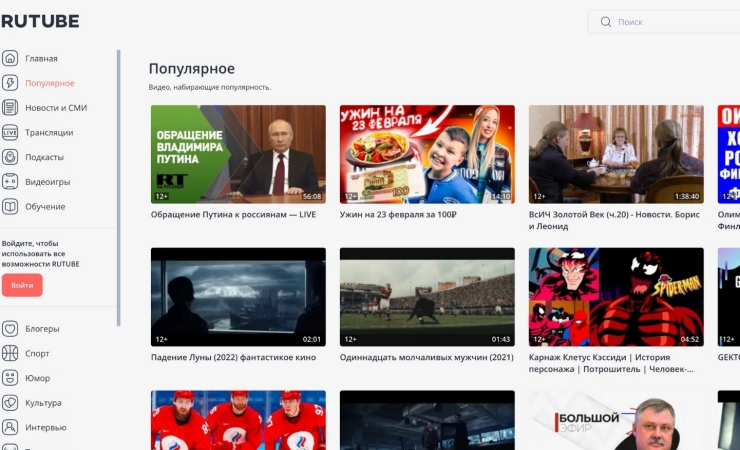The image size is (740, 450).
Task: Click the Новости и СМИ newspaper icon
Action: (x=10, y=108)
